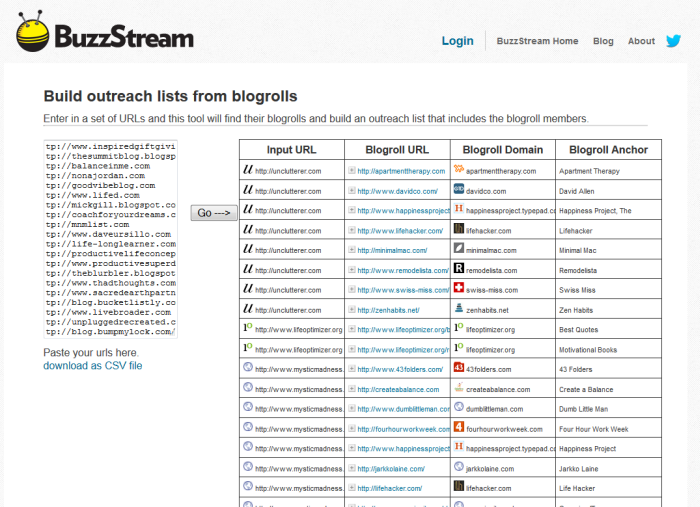Image resolution: width=700 pixels, height=507 pixels.
Task: Click the Blogroll URL column header
Action: (397, 150)
